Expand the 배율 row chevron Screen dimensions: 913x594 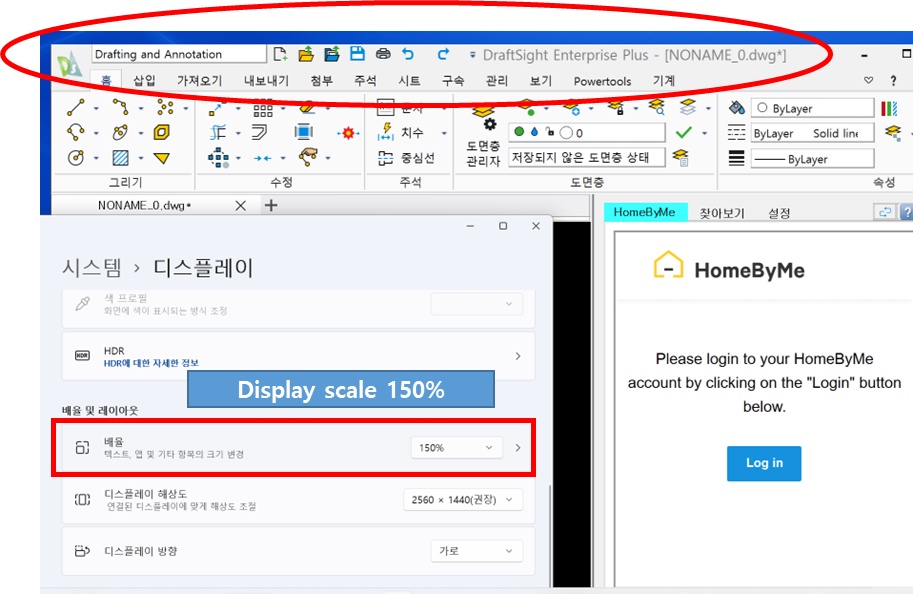[x=518, y=448]
